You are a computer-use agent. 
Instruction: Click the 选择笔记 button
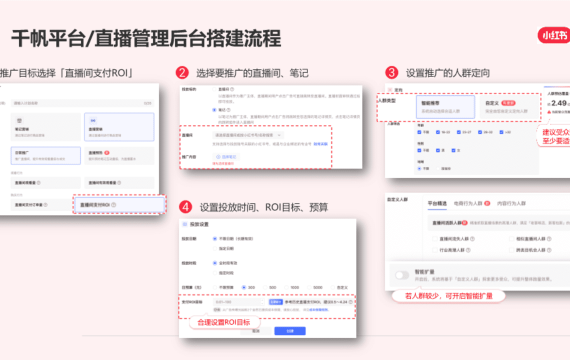226,157
